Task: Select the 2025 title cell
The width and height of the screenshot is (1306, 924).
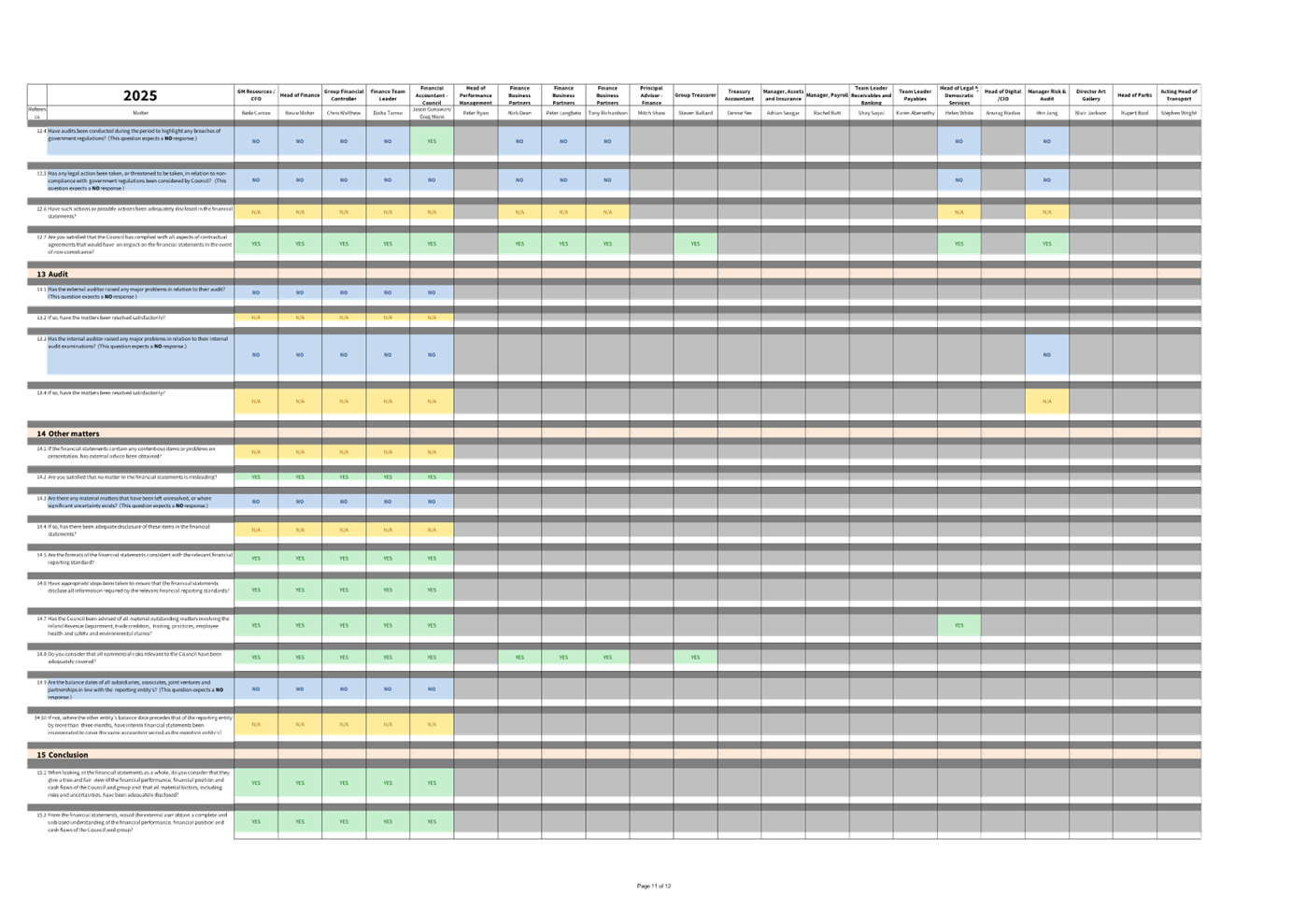Action: point(140,96)
